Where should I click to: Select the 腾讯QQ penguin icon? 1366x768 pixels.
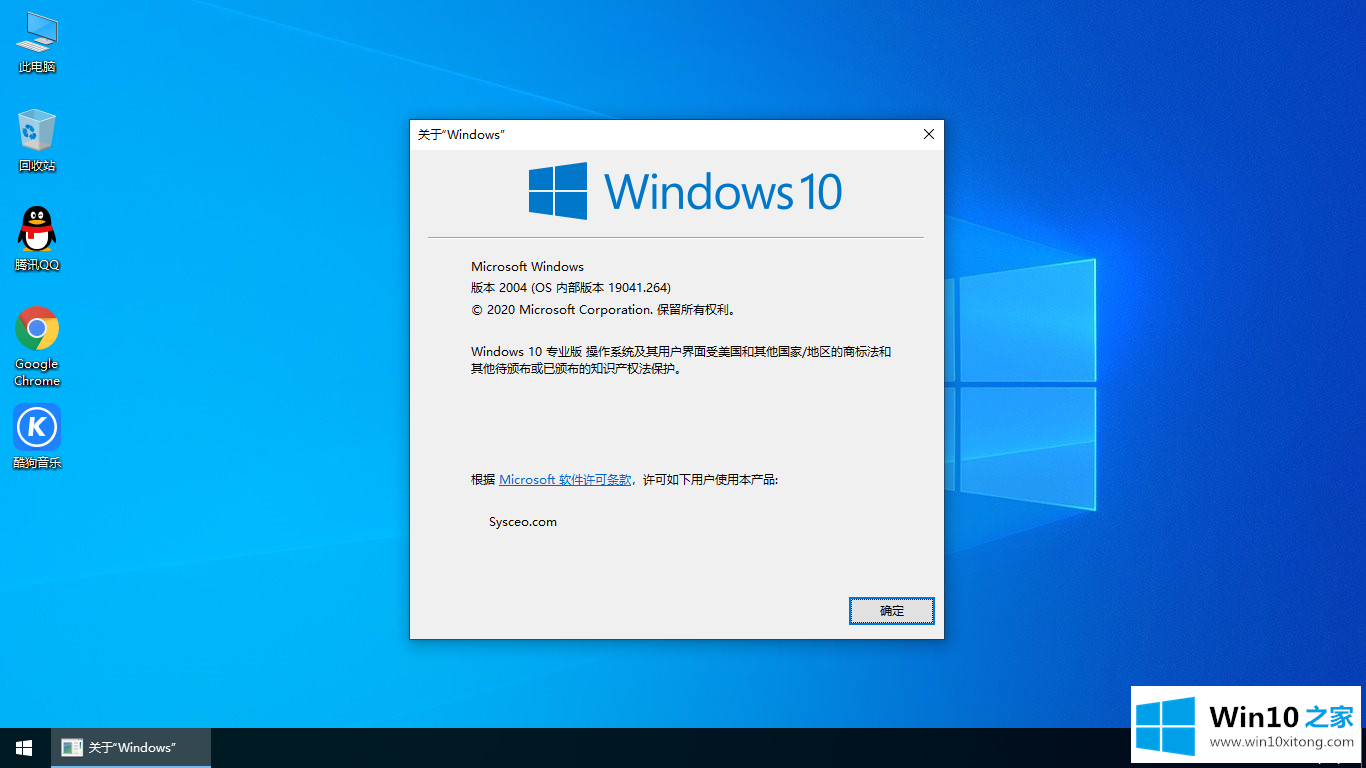coord(37,239)
